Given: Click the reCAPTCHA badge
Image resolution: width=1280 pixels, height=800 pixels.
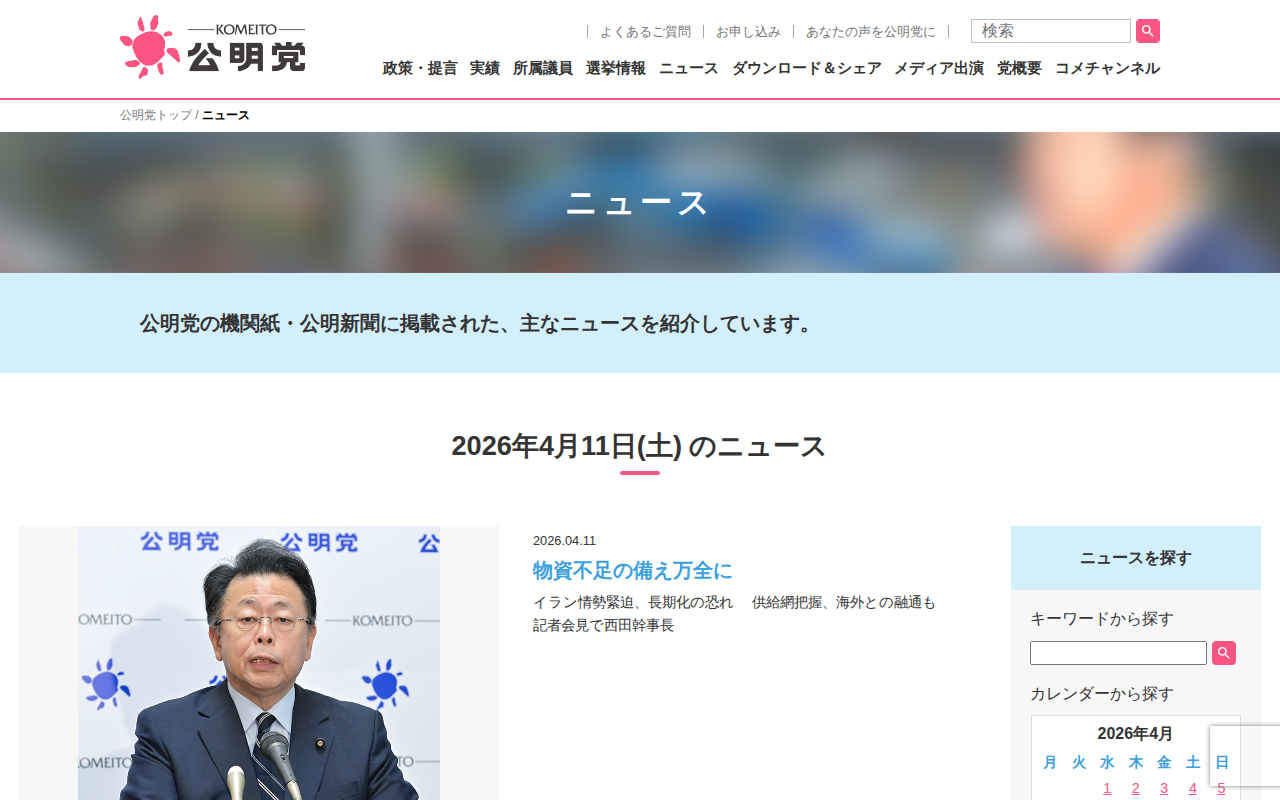Looking at the screenshot, I should click(1245, 756).
